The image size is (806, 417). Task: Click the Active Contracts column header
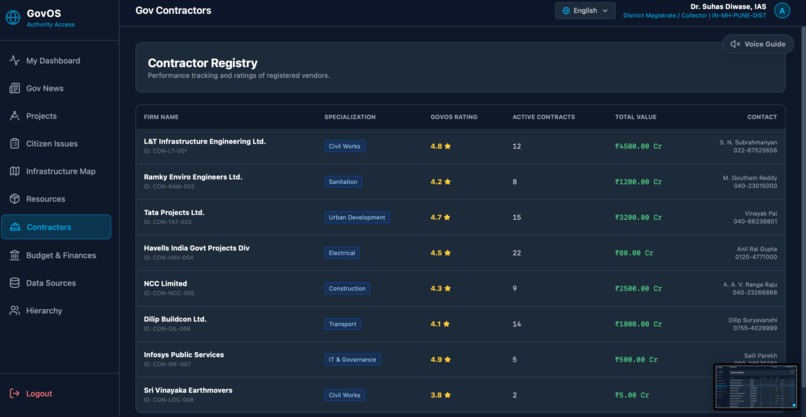coord(543,117)
